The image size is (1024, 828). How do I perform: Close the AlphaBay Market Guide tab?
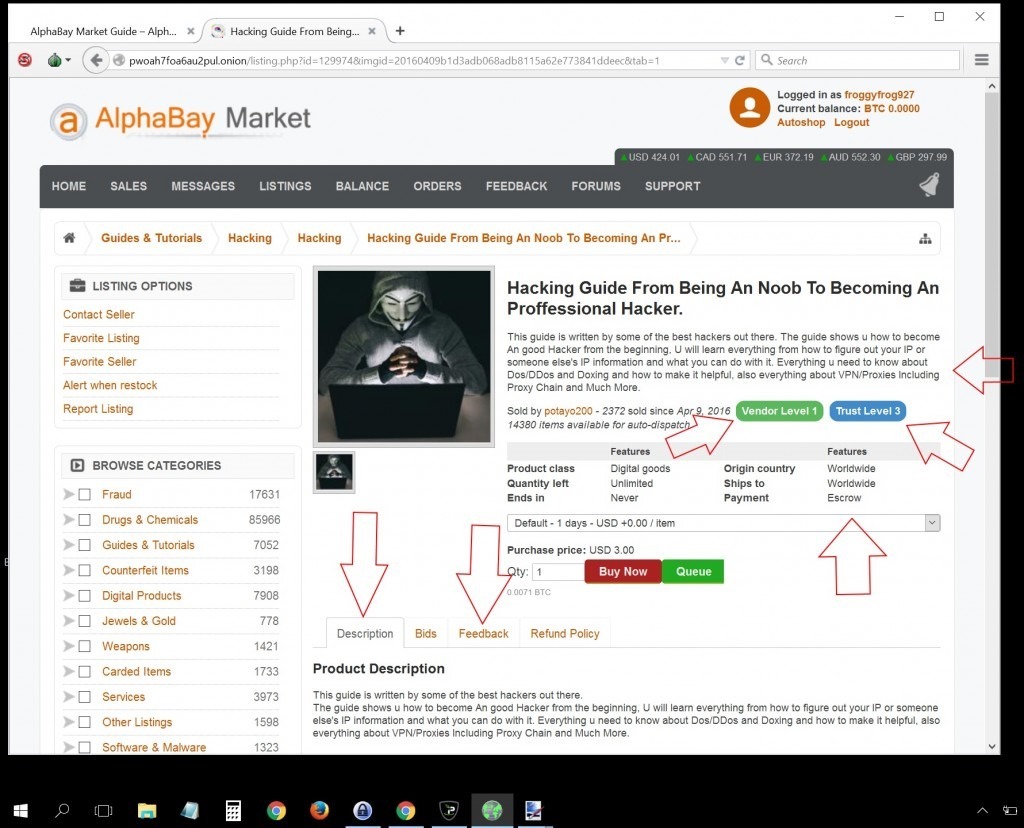pyautogui.click(x=191, y=31)
